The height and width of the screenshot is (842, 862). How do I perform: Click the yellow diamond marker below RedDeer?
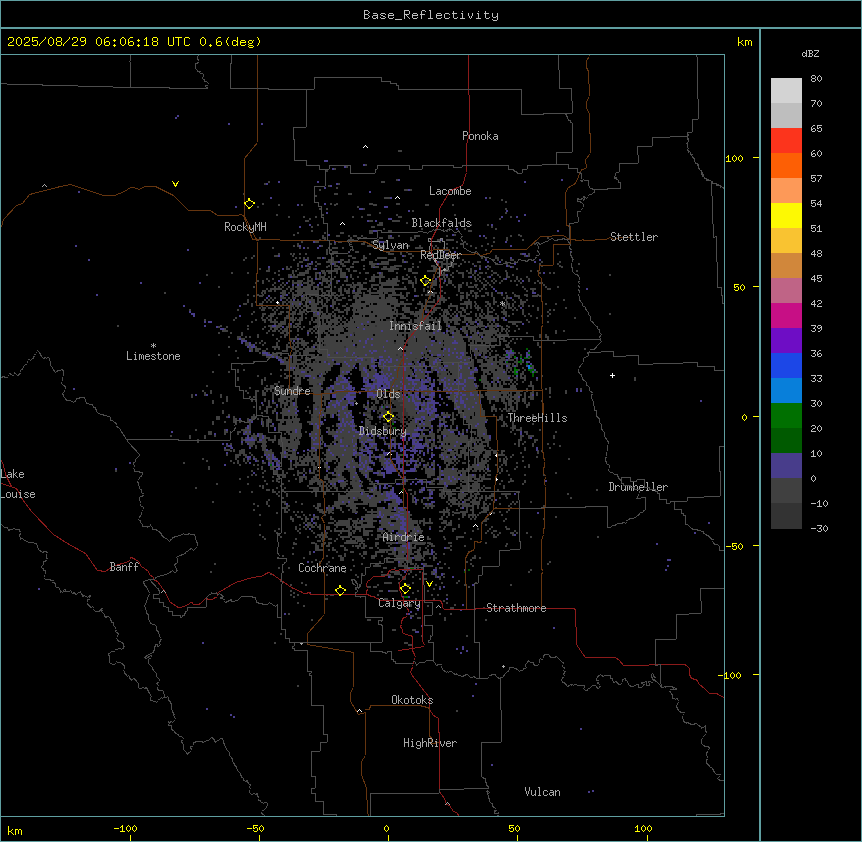426,281
